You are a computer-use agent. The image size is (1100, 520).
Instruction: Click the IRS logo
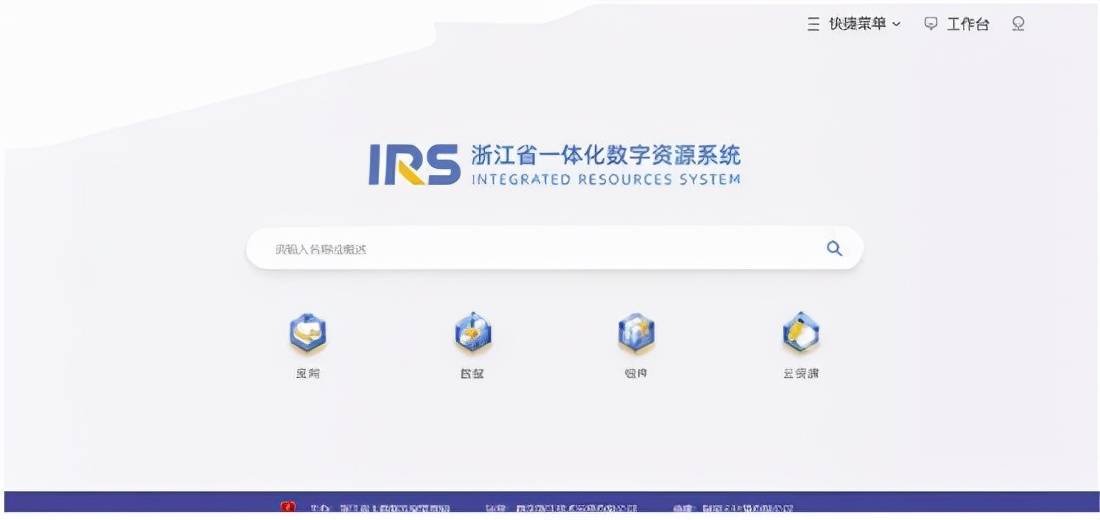[x=414, y=165]
